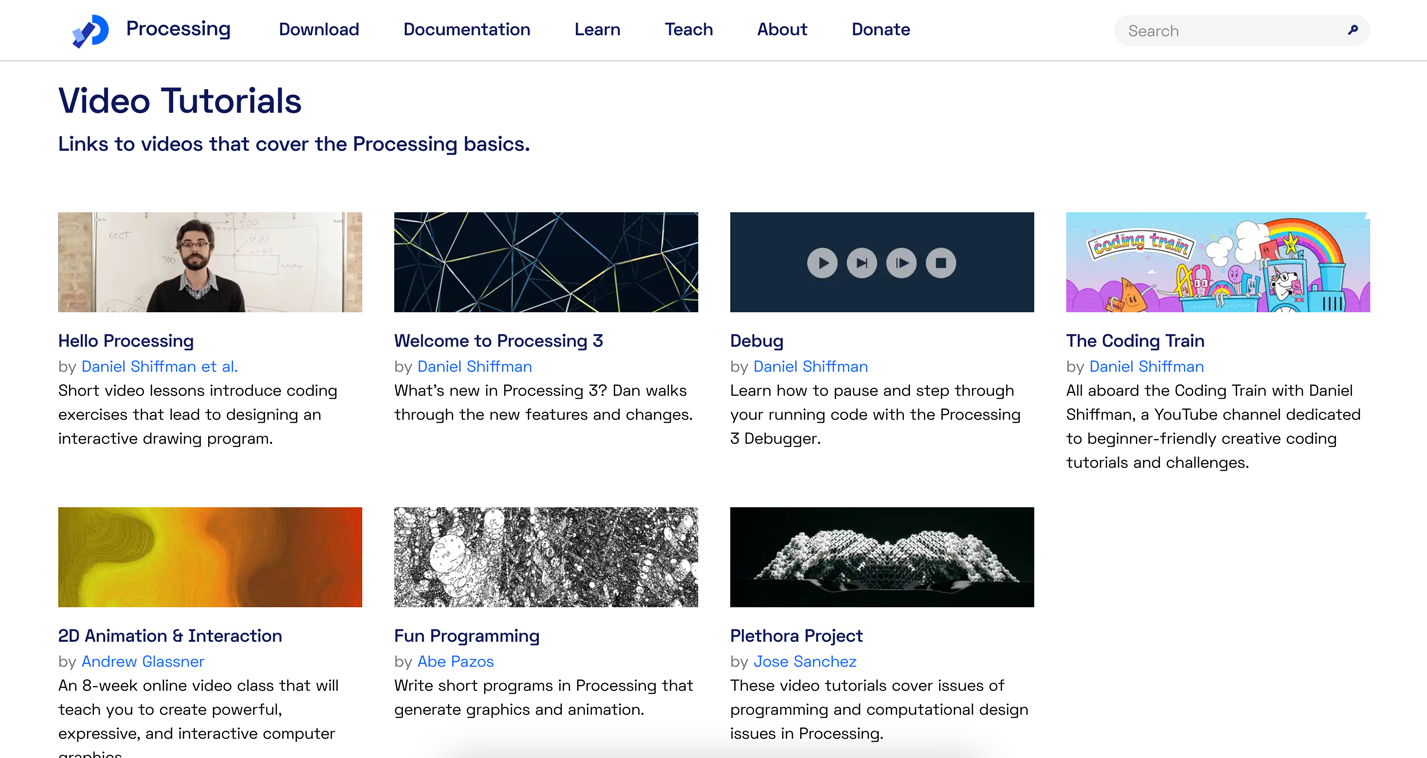Viewport: 1427px width, 758px height.
Task: Open the Debug video thumbnail
Action: [x=882, y=262]
